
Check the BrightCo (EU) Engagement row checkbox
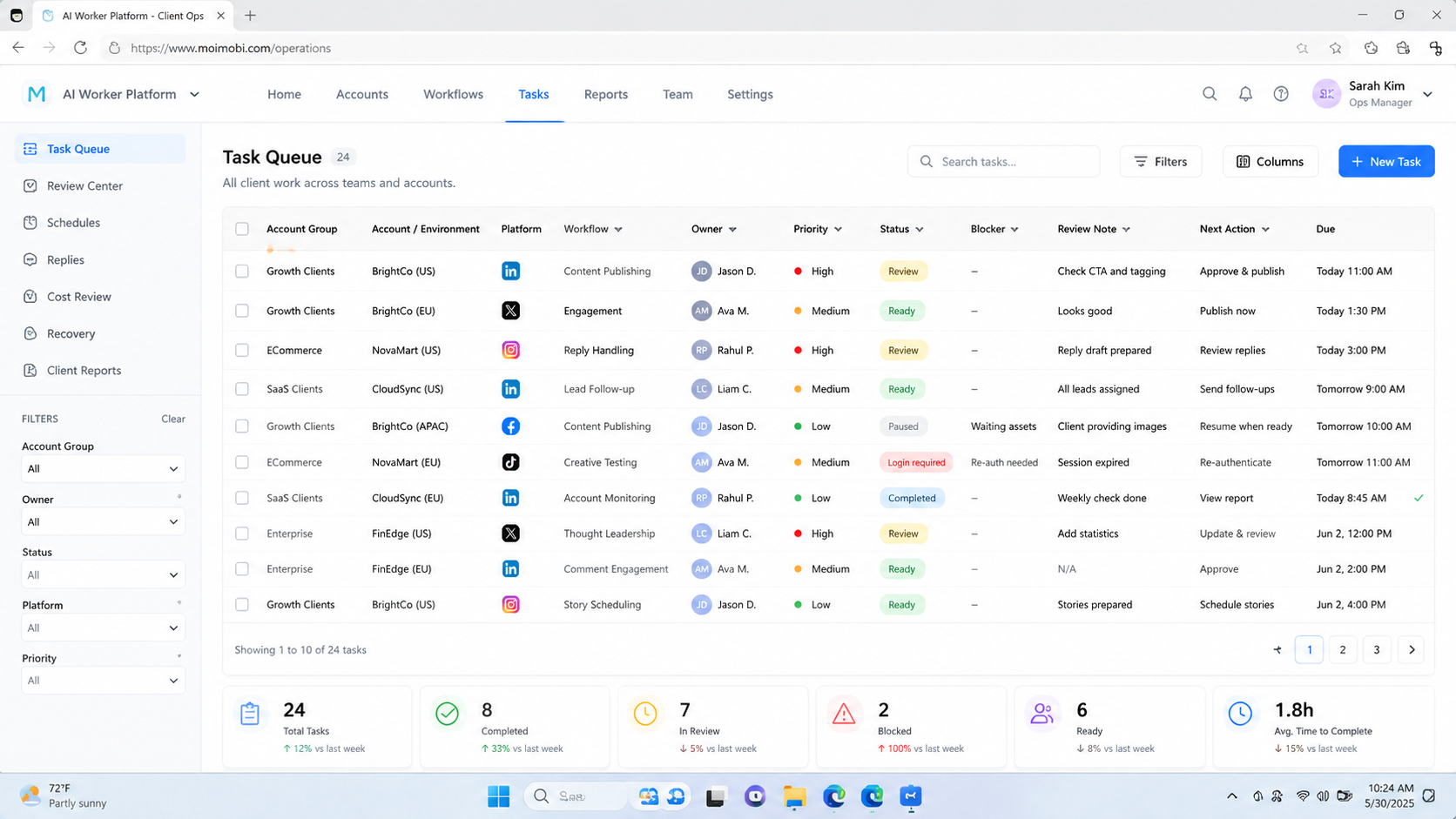click(242, 311)
